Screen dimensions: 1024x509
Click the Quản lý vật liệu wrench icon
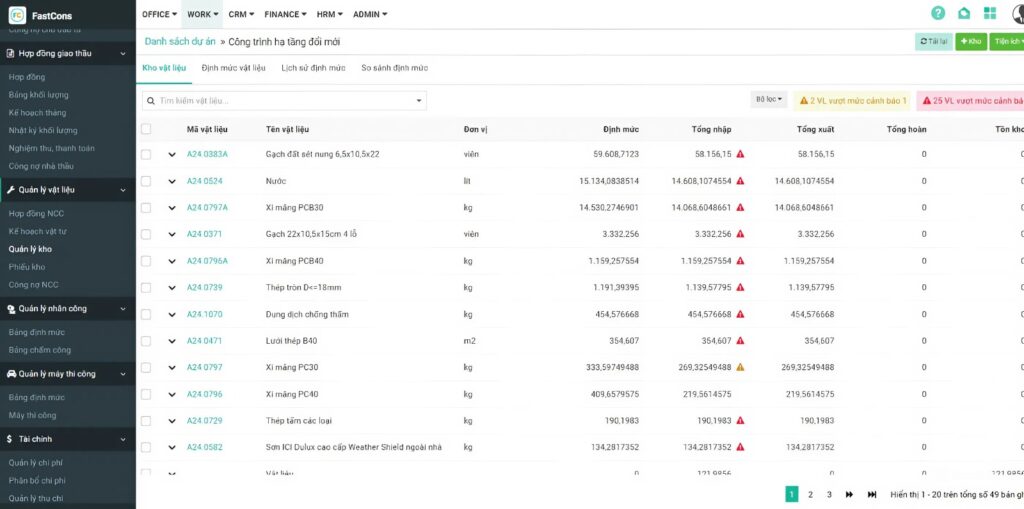11,189
